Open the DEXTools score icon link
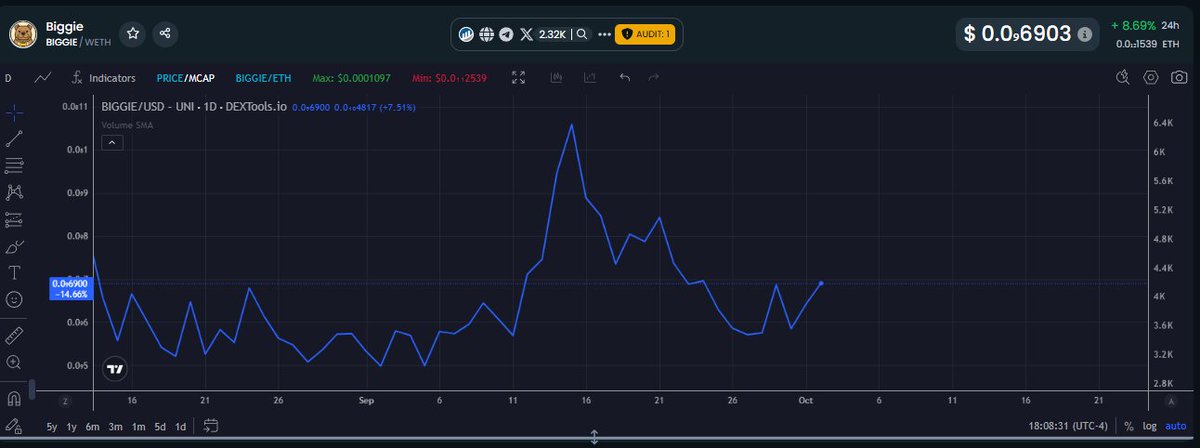This screenshot has width=1200, height=448. click(466, 34)
